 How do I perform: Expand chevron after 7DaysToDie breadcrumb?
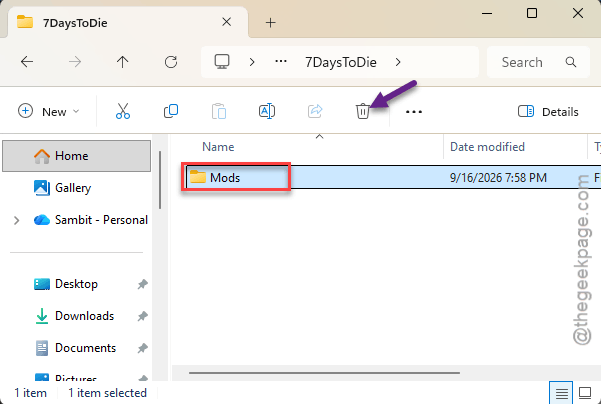(398, 62)
